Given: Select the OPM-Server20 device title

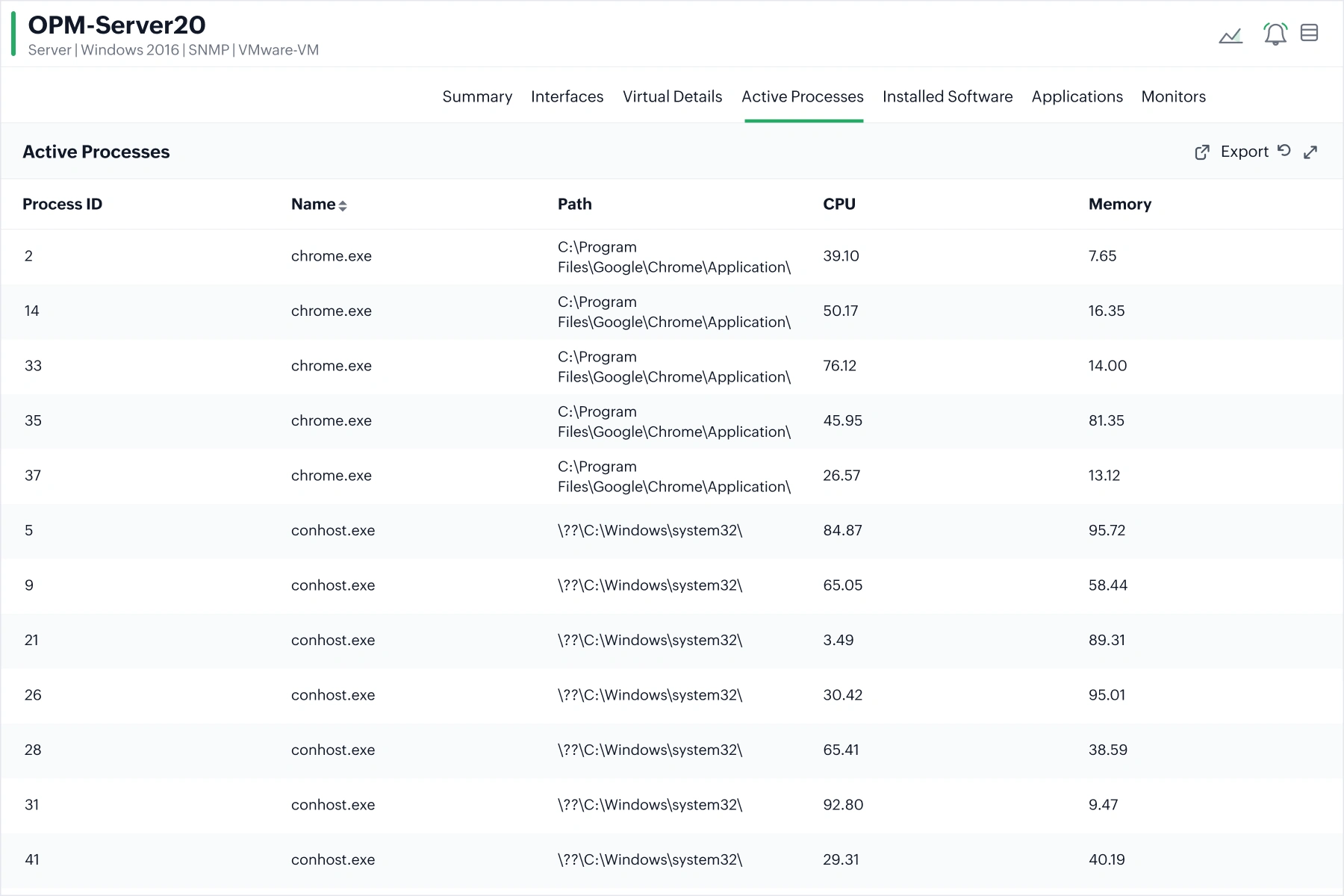Looking at the screenshot, I should click(x=116, y=25).
